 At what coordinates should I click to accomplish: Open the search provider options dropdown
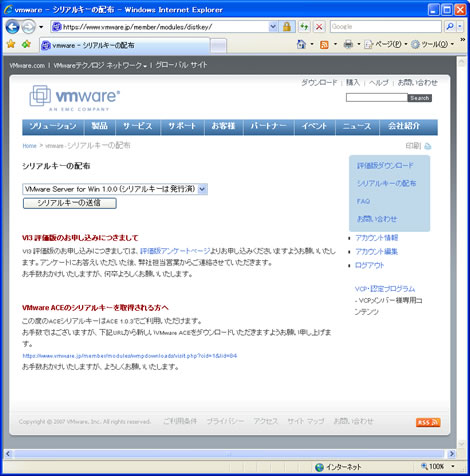[460, 27]
